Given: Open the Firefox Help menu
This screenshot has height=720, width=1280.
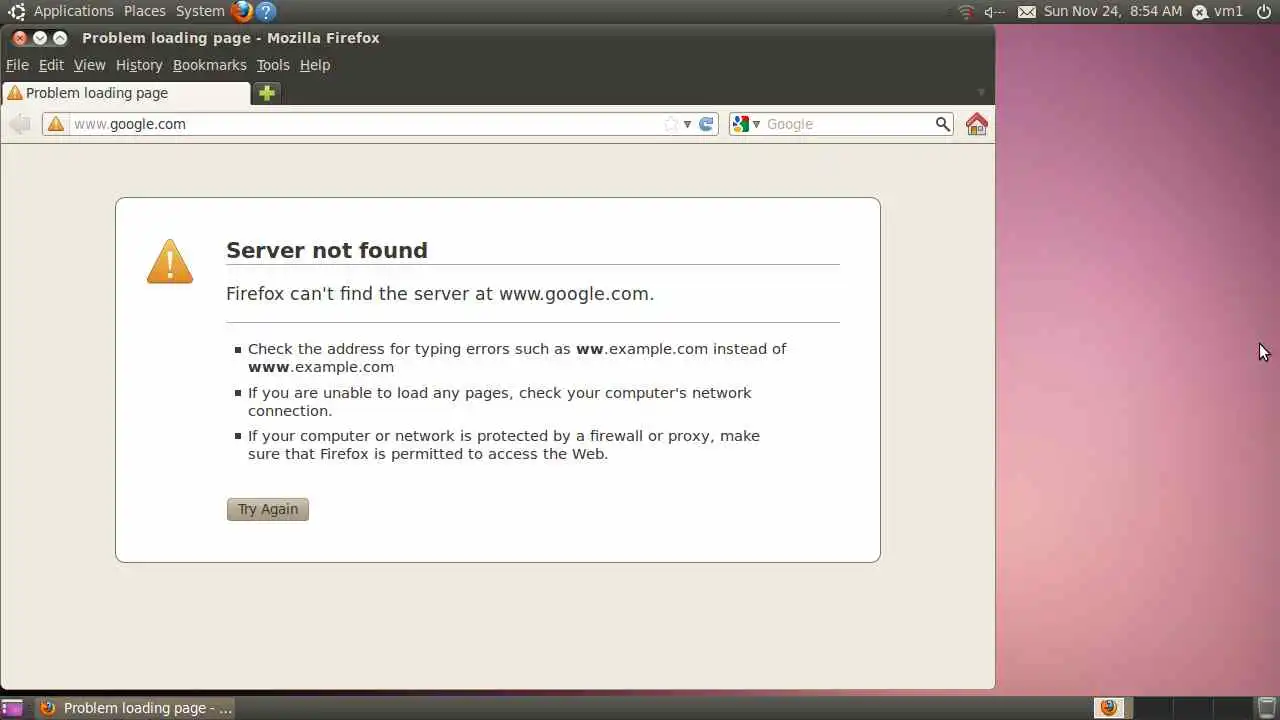Looking at the screenshot, I should pos(315,65).
